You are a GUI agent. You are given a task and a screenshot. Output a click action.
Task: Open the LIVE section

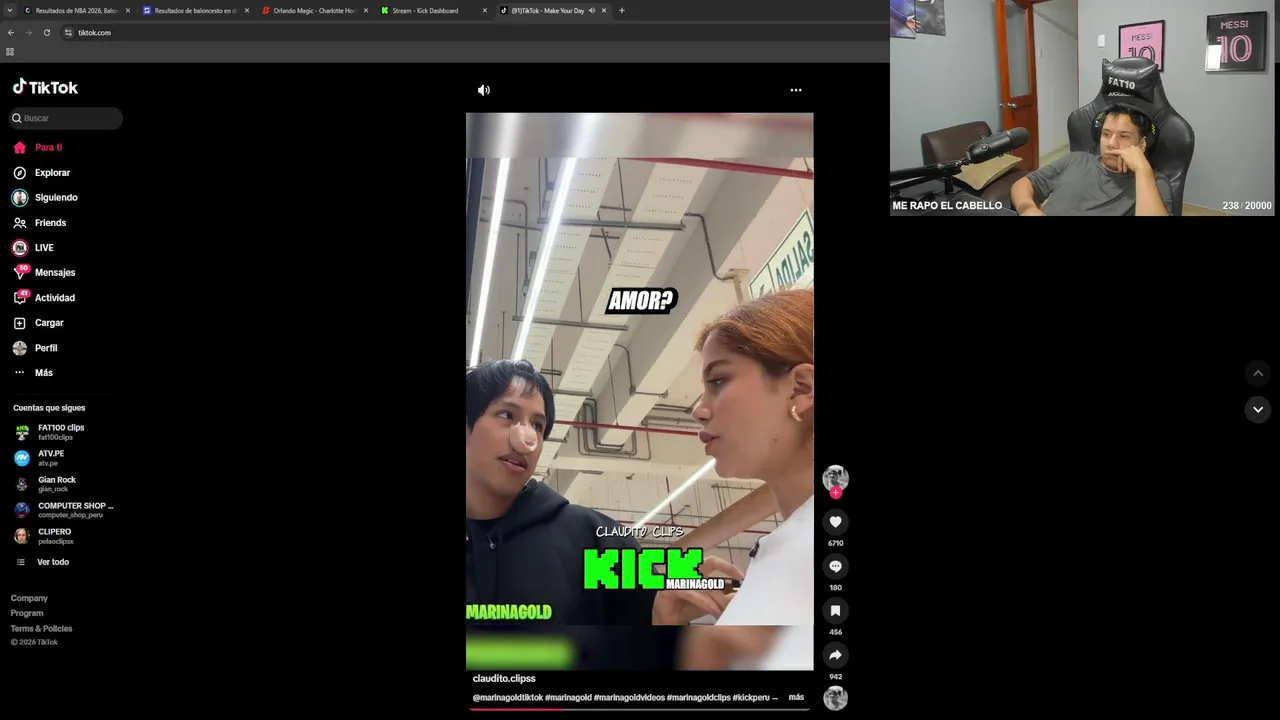click(x=33, y=248)
